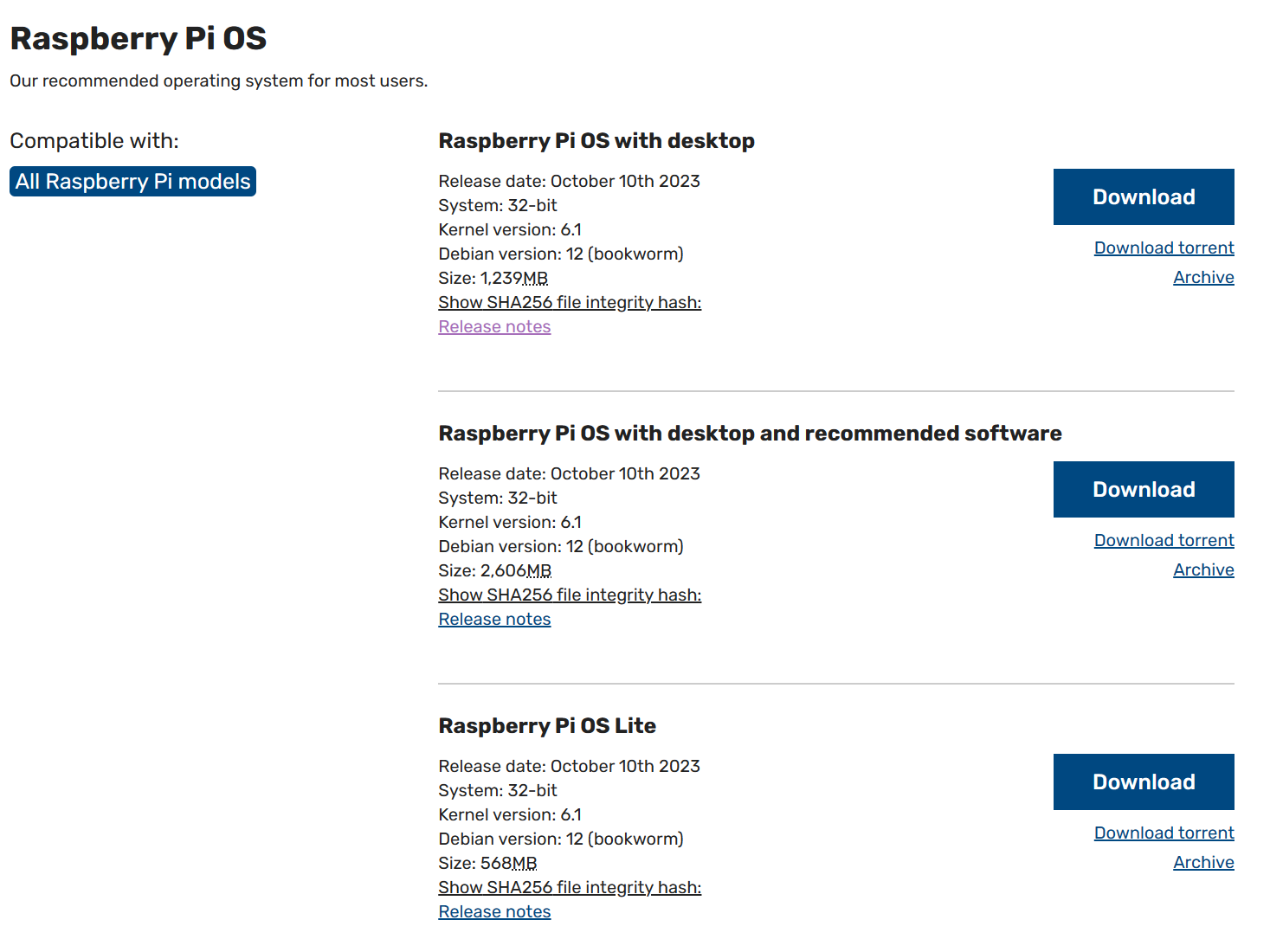Show SHA256 hash for recommended software edition
Image resolution: width=1270 pixels, height=952 pixels.
(x=569, y=595)
